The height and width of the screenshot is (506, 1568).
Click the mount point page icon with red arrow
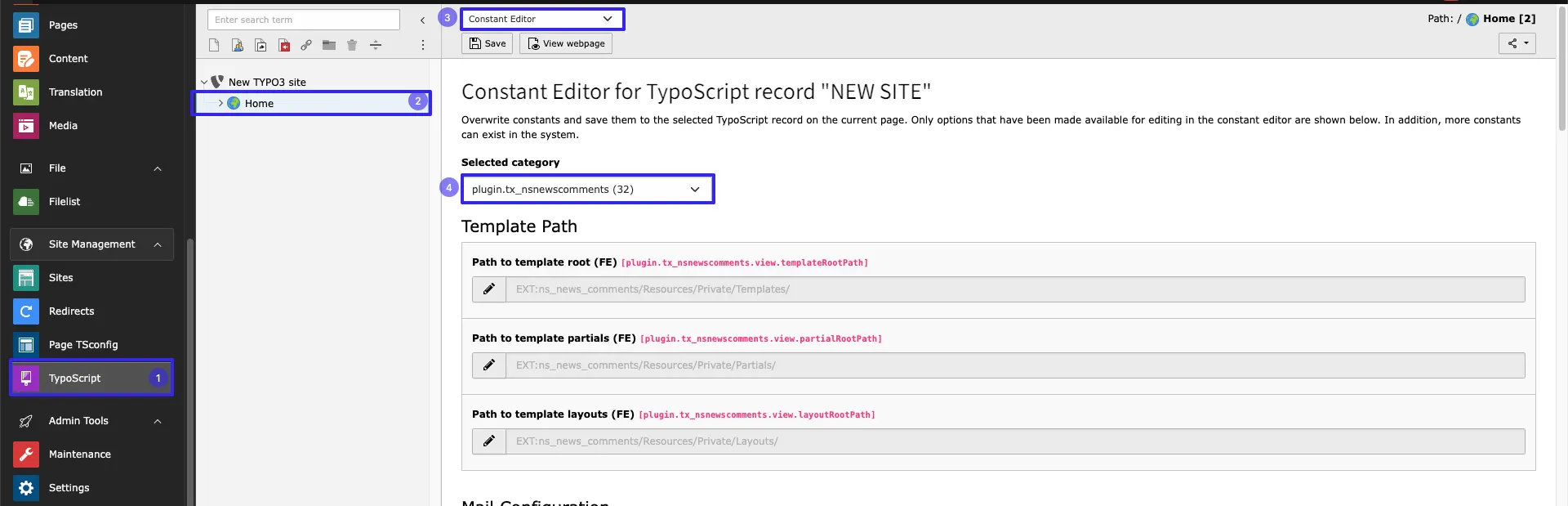point(284,45)
